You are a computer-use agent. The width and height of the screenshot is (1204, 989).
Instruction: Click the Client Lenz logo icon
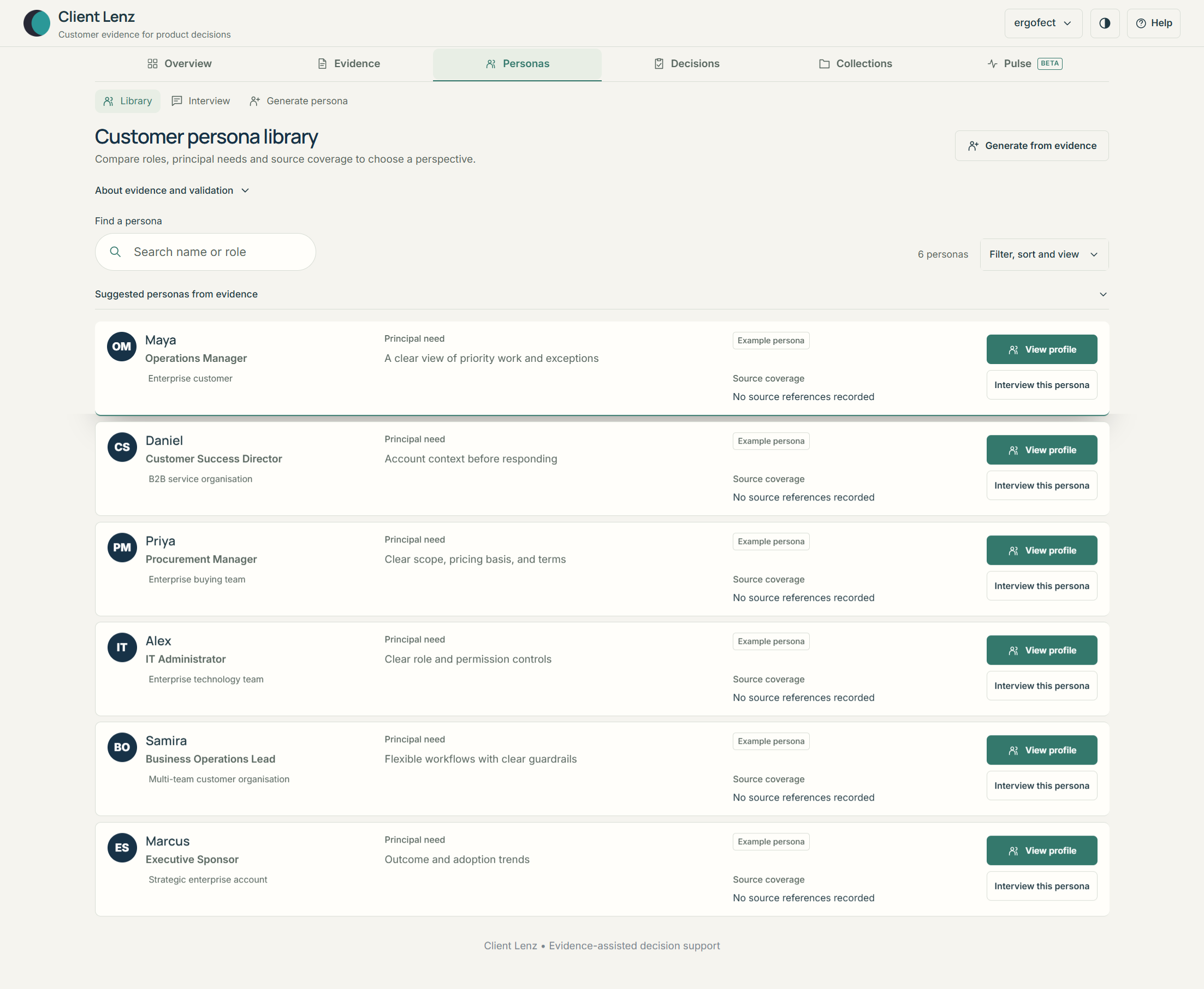(x=37, y=23)
